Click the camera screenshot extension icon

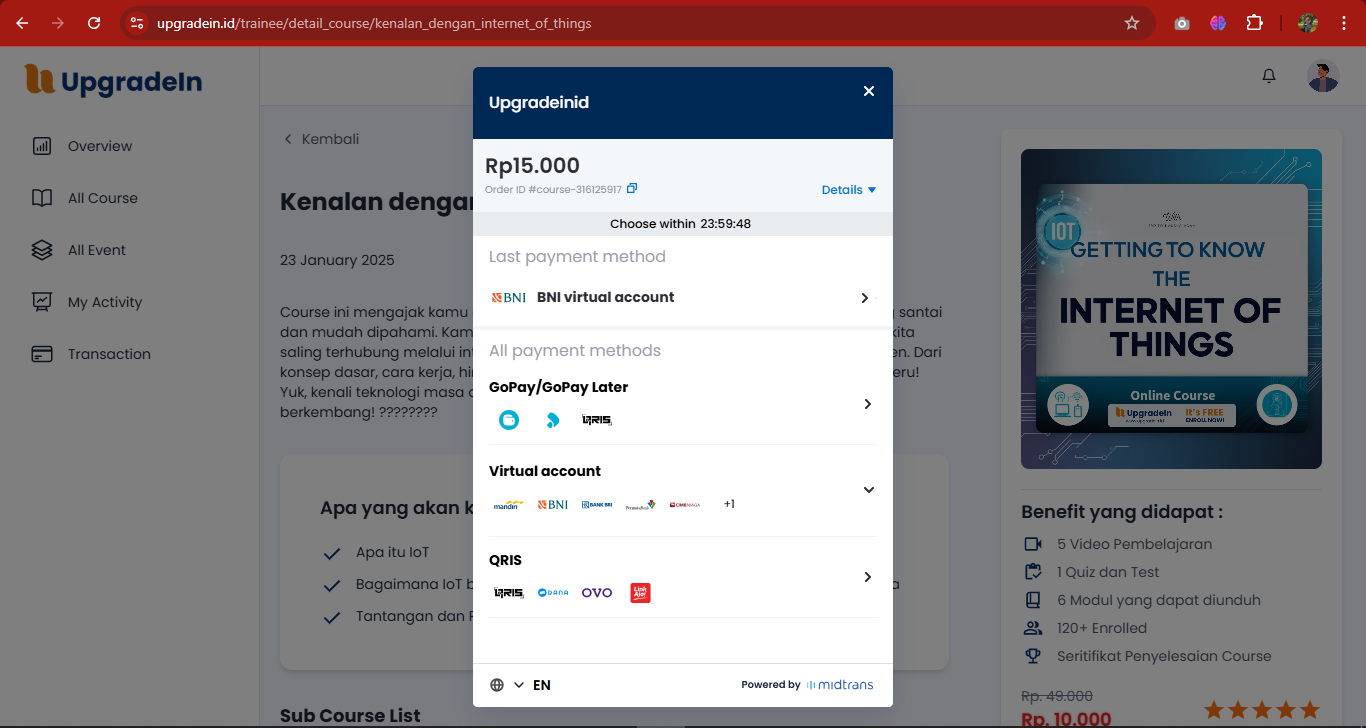[1182, 23]
